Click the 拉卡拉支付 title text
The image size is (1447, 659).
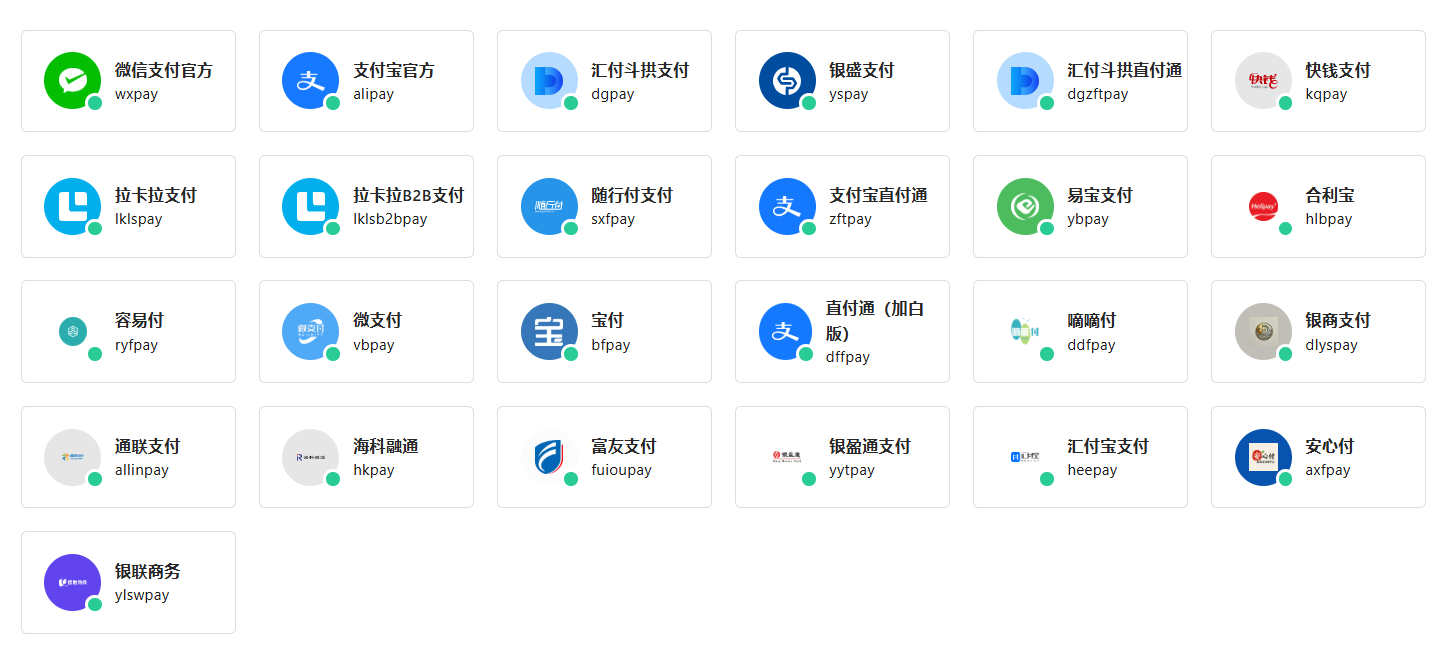[156, 196]
